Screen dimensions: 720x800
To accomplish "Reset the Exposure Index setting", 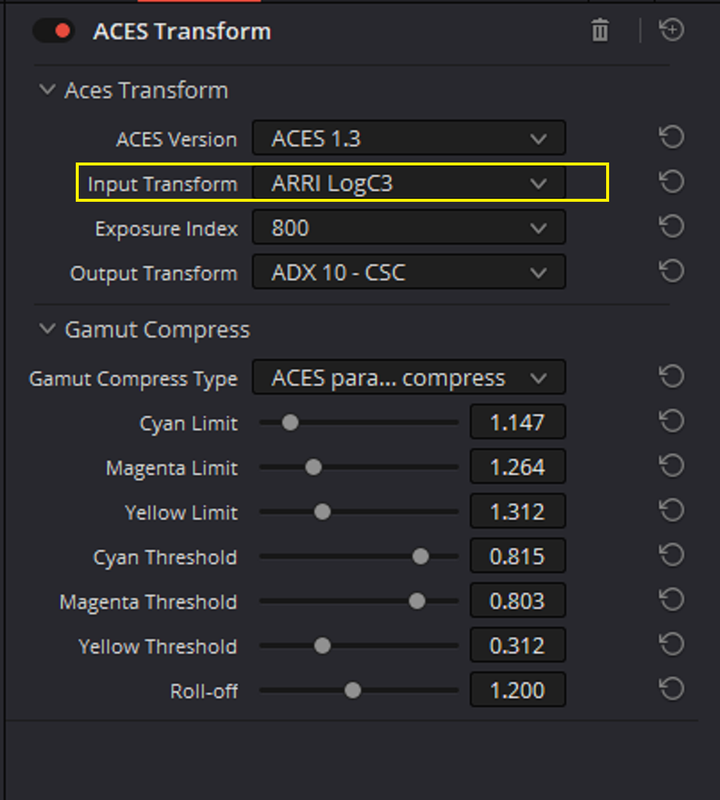I will click(x=672, y=226).
